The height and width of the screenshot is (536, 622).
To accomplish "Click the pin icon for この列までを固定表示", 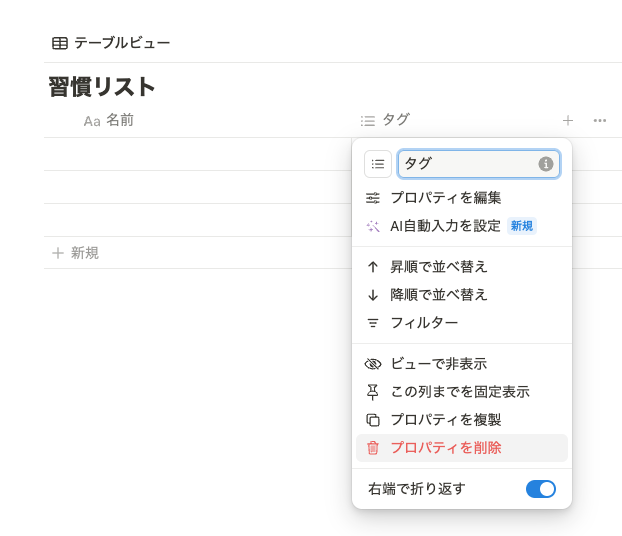I will click(373, 392).
